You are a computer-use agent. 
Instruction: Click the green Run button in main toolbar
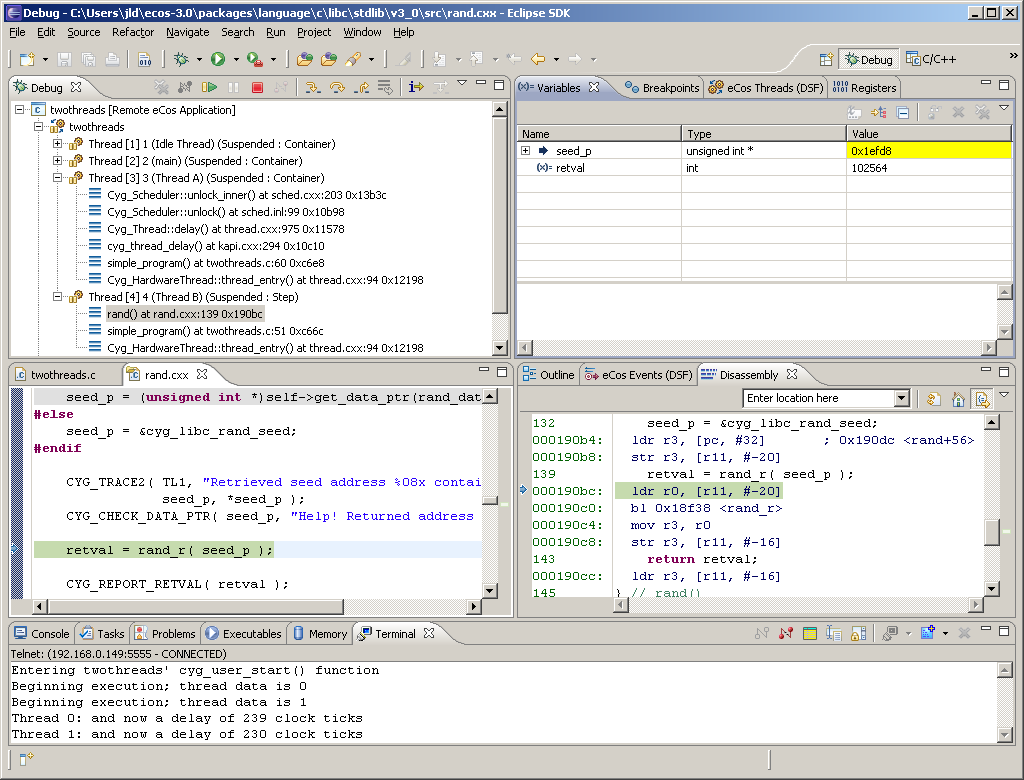point(218,59)
